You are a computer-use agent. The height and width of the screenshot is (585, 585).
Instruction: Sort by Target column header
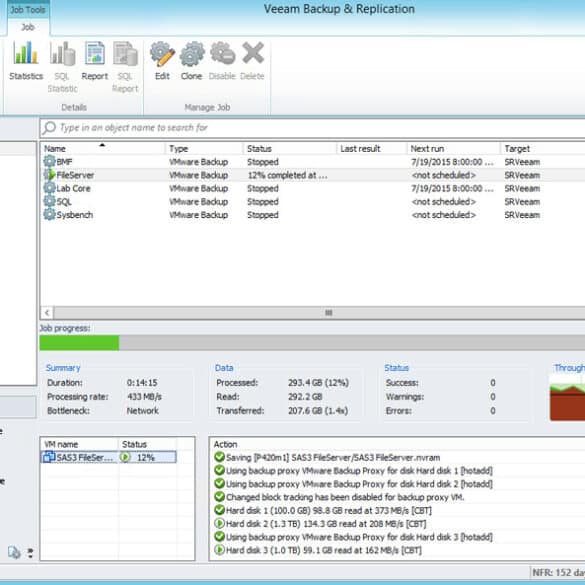point(543,148)
